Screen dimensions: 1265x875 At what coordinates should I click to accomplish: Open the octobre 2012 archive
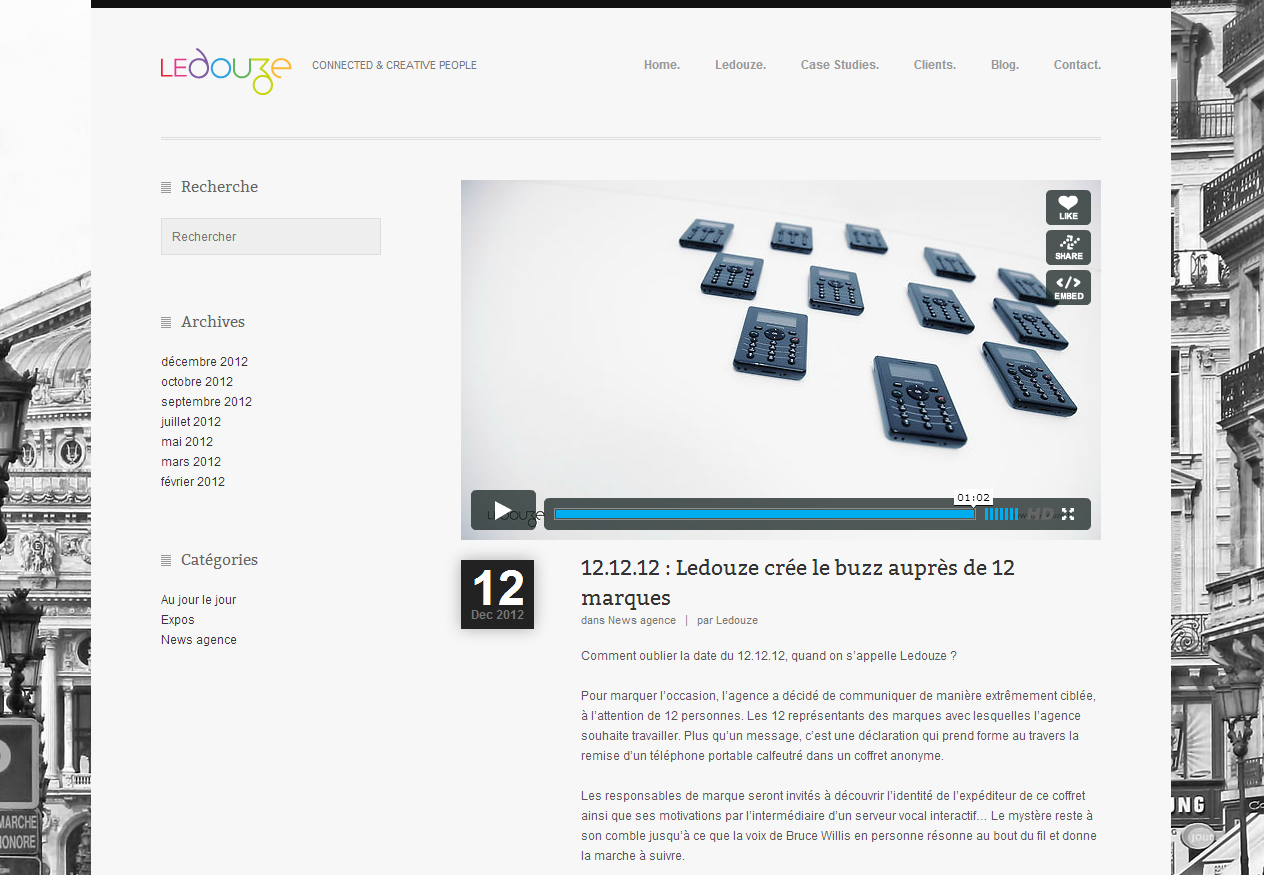197,382
